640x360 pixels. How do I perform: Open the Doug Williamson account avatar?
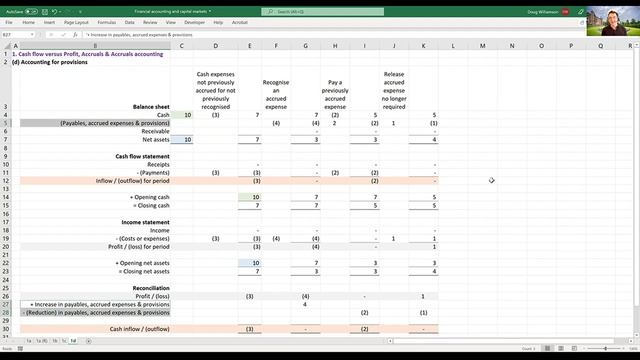coord(565,12)
